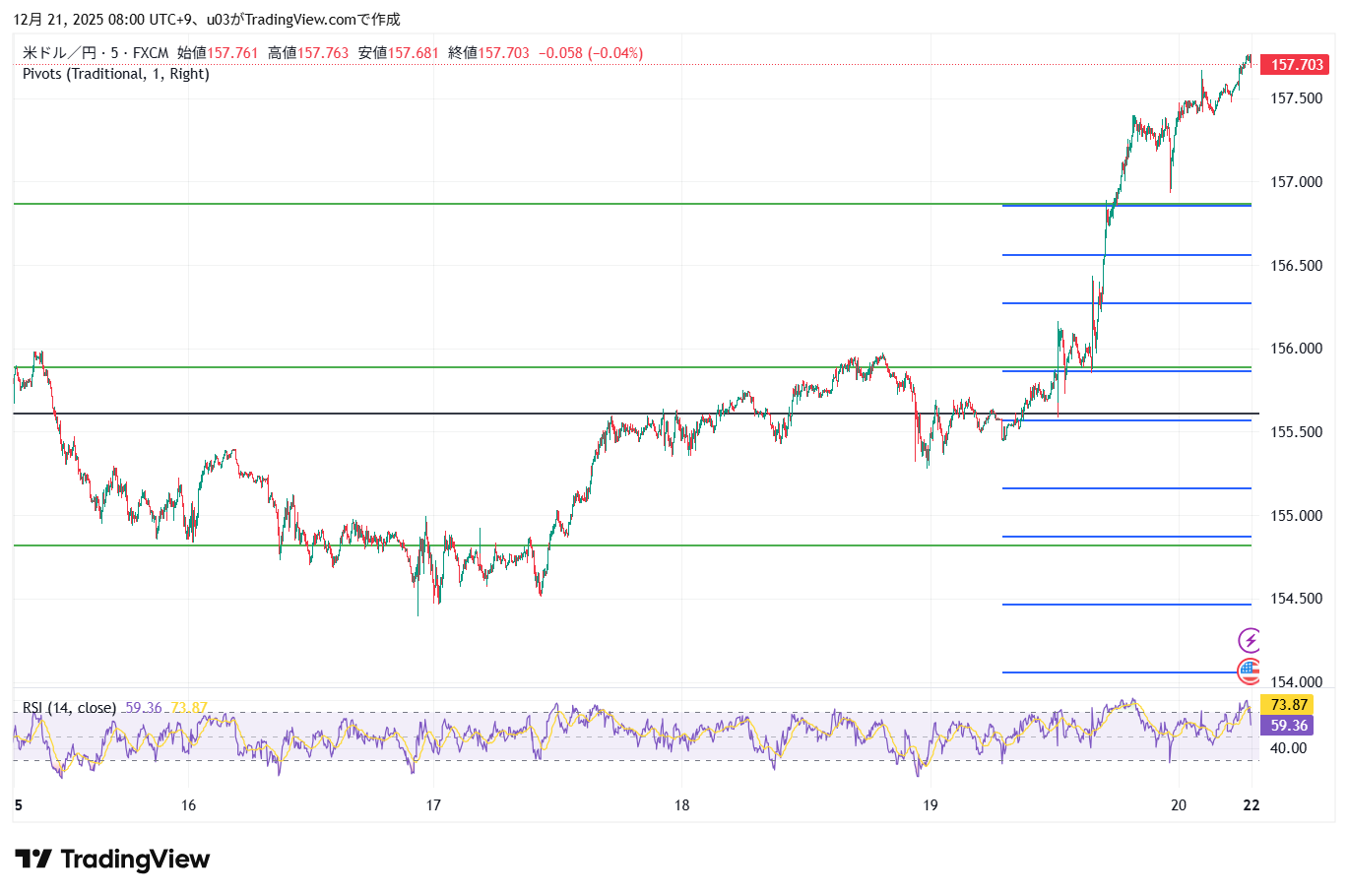The width and height of the screenshot is (1348, 896).
Task: Click the TradingView logo at bottom left
Action: click(x=112, y=860)
